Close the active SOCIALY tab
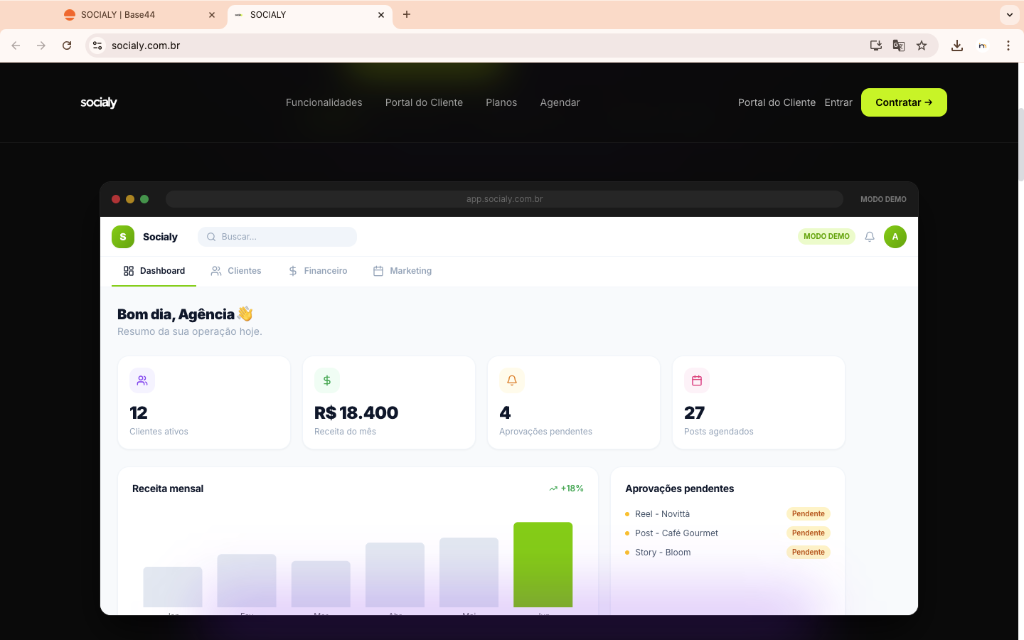Screen dimensions: 1024x640 click(381, 15)
